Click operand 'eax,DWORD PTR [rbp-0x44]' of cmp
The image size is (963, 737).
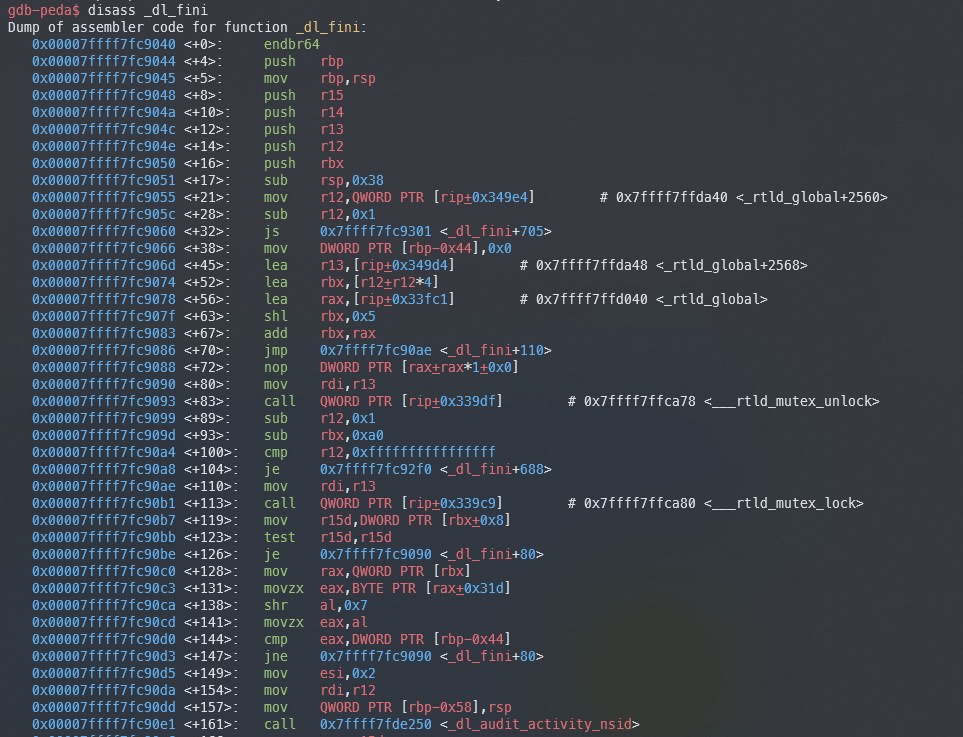416,639
